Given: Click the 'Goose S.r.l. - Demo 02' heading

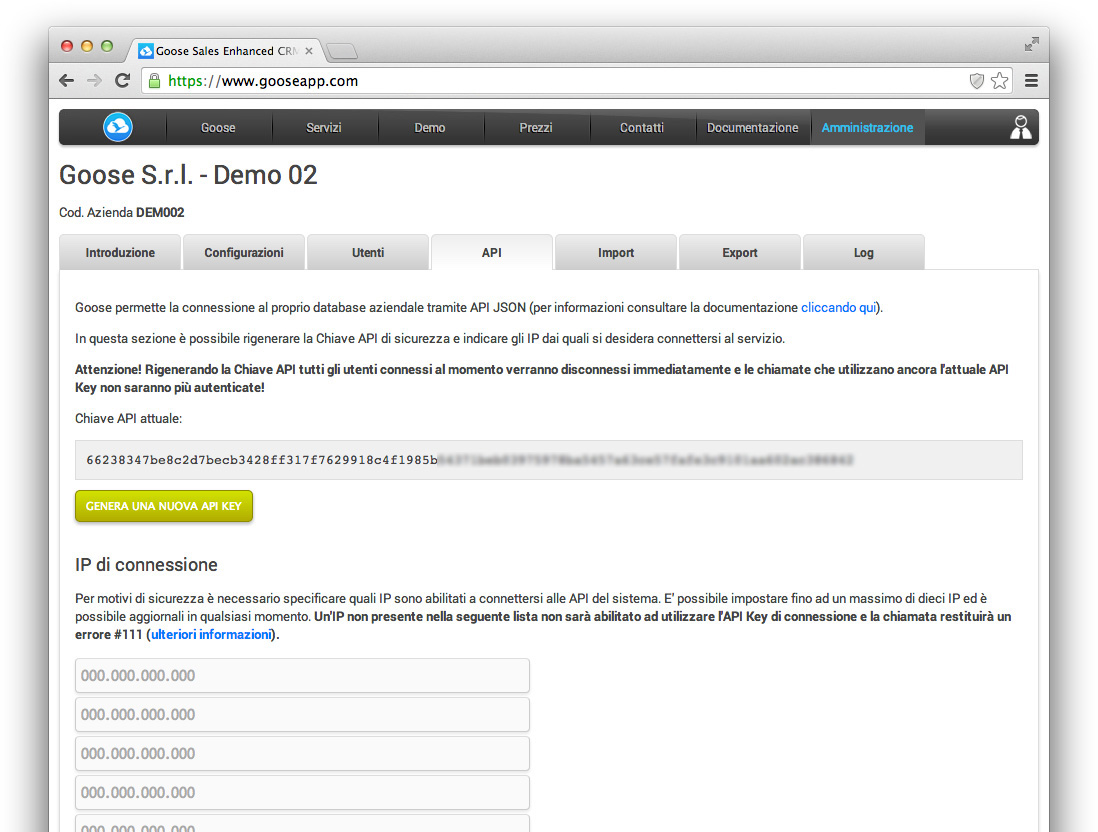Looking at the screenshot, I should pos(188,175).
